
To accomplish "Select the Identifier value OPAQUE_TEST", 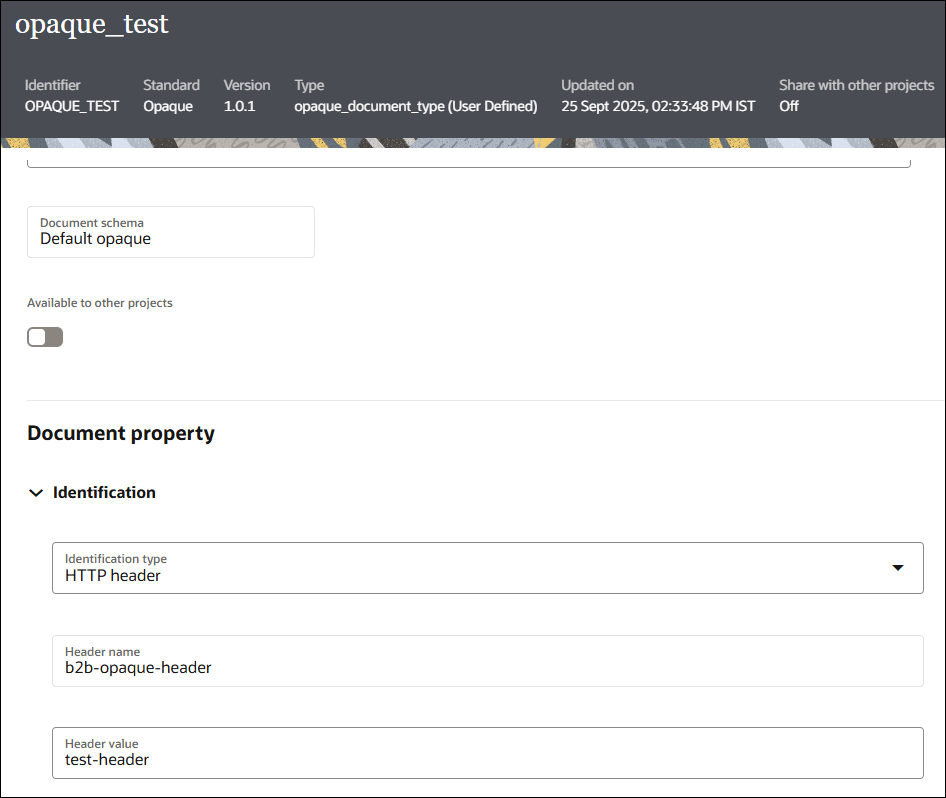I will click(71, 106).
